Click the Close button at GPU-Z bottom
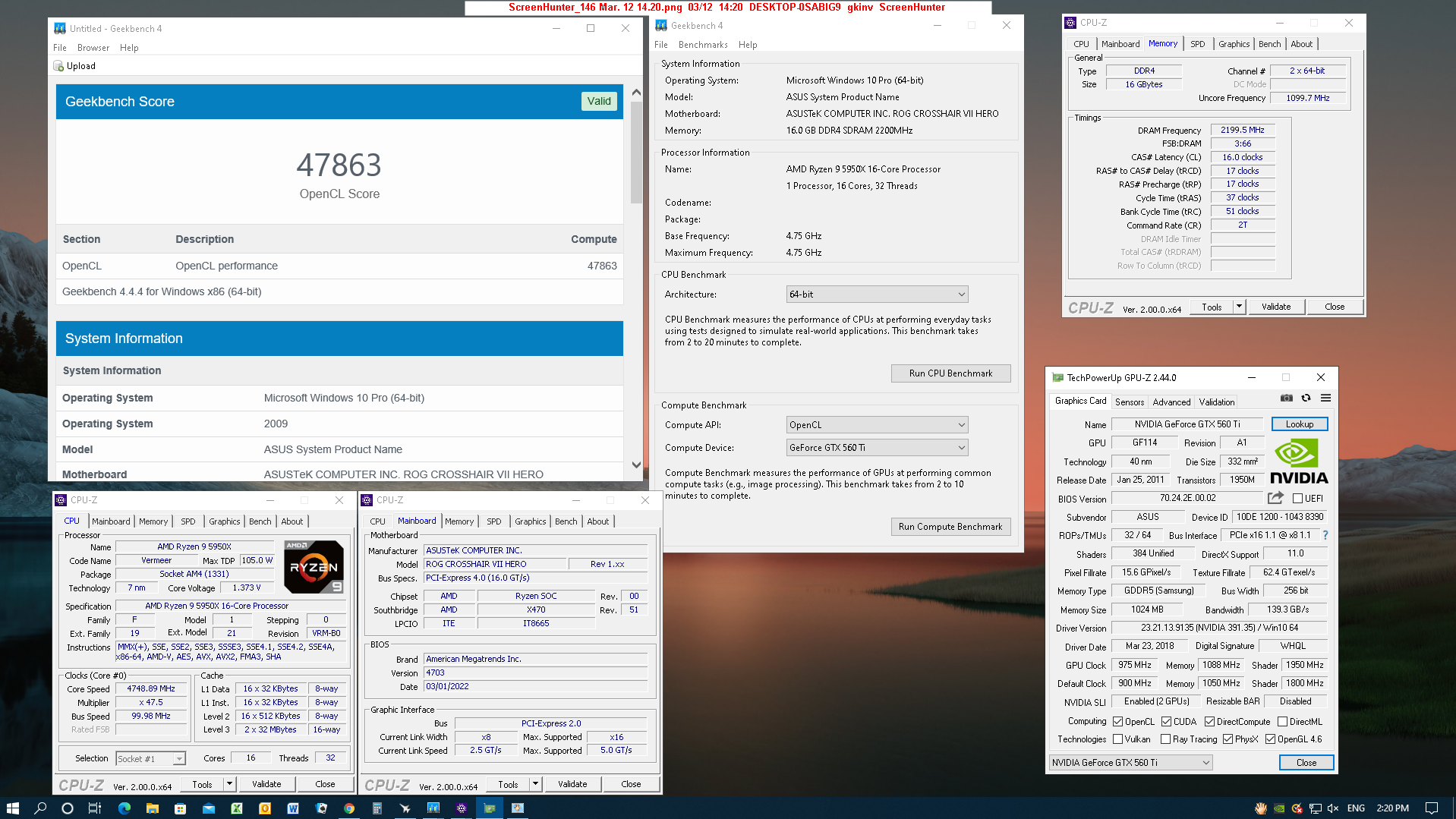The image size is (1456, 819). click(1306, 763)
